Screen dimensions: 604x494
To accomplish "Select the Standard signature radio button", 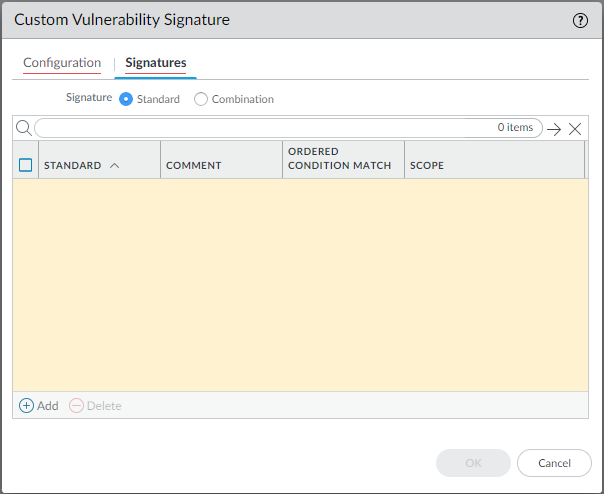I will pos(126,99).
